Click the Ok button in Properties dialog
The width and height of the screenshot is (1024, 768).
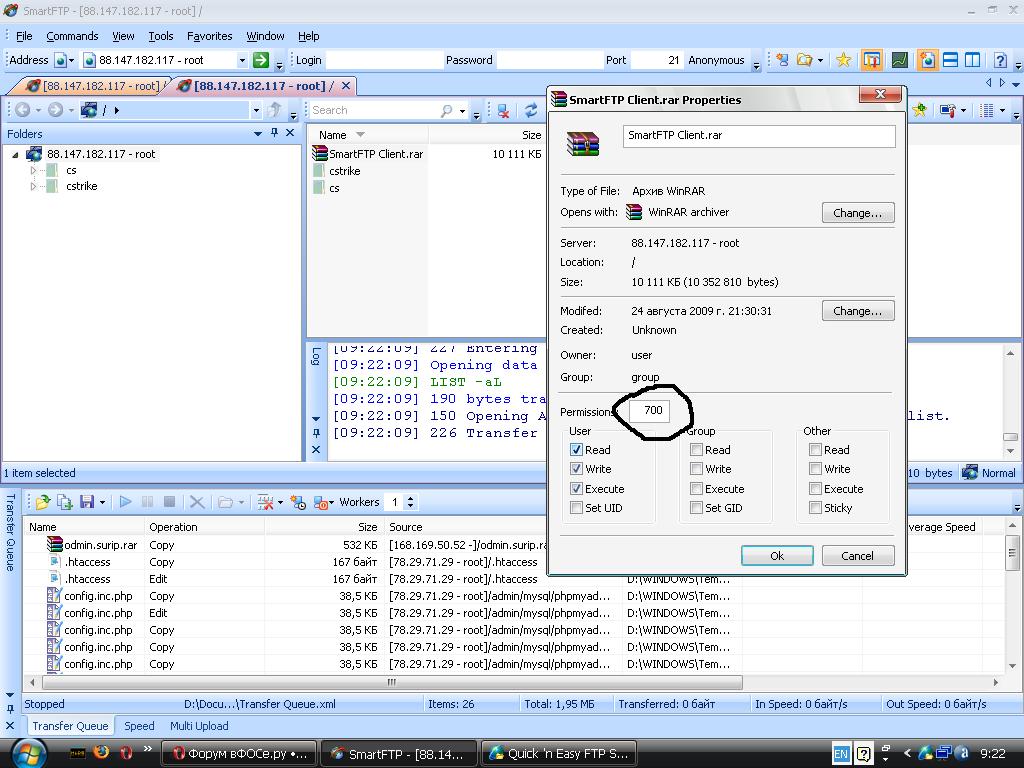coord(776,556)
